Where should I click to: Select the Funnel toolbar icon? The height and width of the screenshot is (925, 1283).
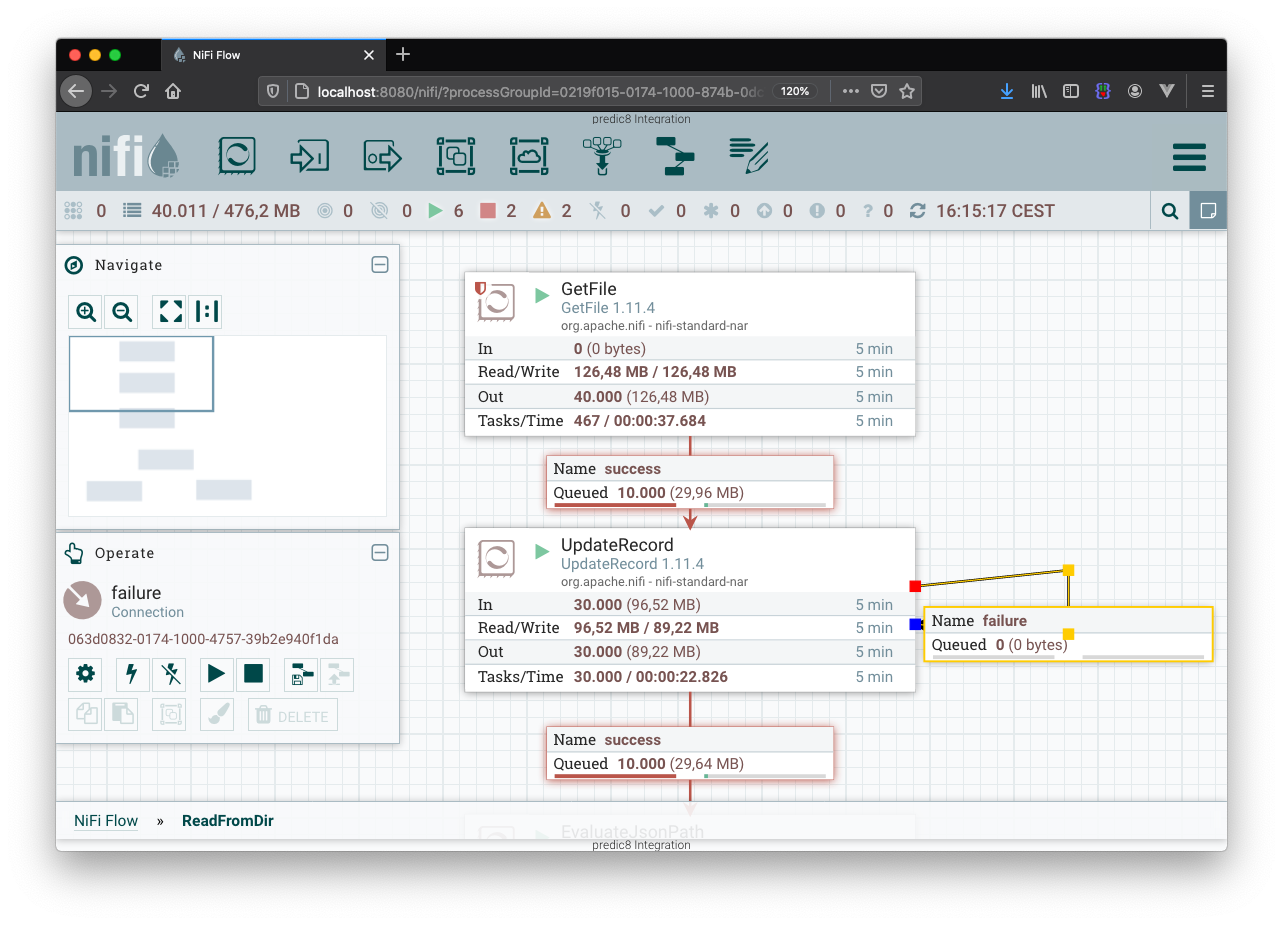[x=602, y=156]
